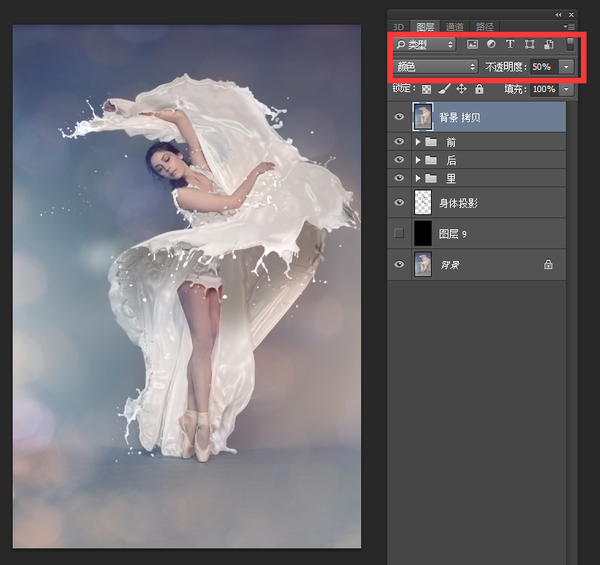Screen dimensions: 600x565
Task: Open the 不透明度 opacity dropdown arrow
Action: (x=567, y=67)
